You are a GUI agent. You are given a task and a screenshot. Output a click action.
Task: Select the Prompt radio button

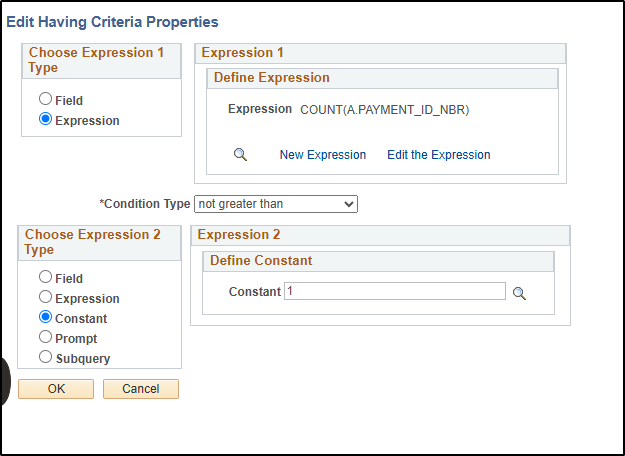coord(45,337)
